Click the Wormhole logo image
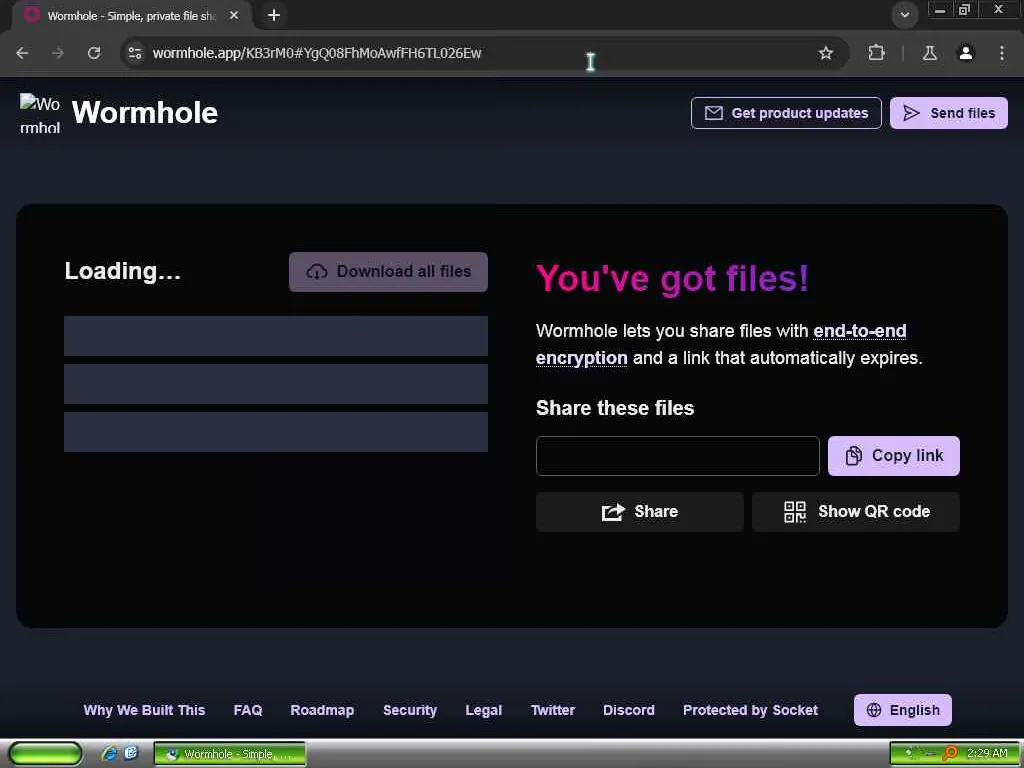 [40, 113]
